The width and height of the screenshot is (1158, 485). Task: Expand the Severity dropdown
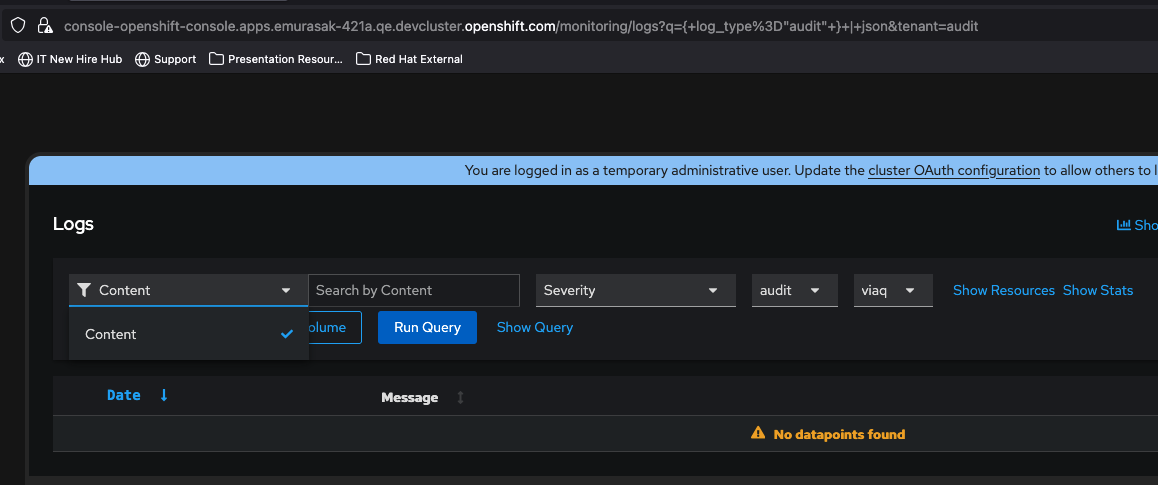635,290
